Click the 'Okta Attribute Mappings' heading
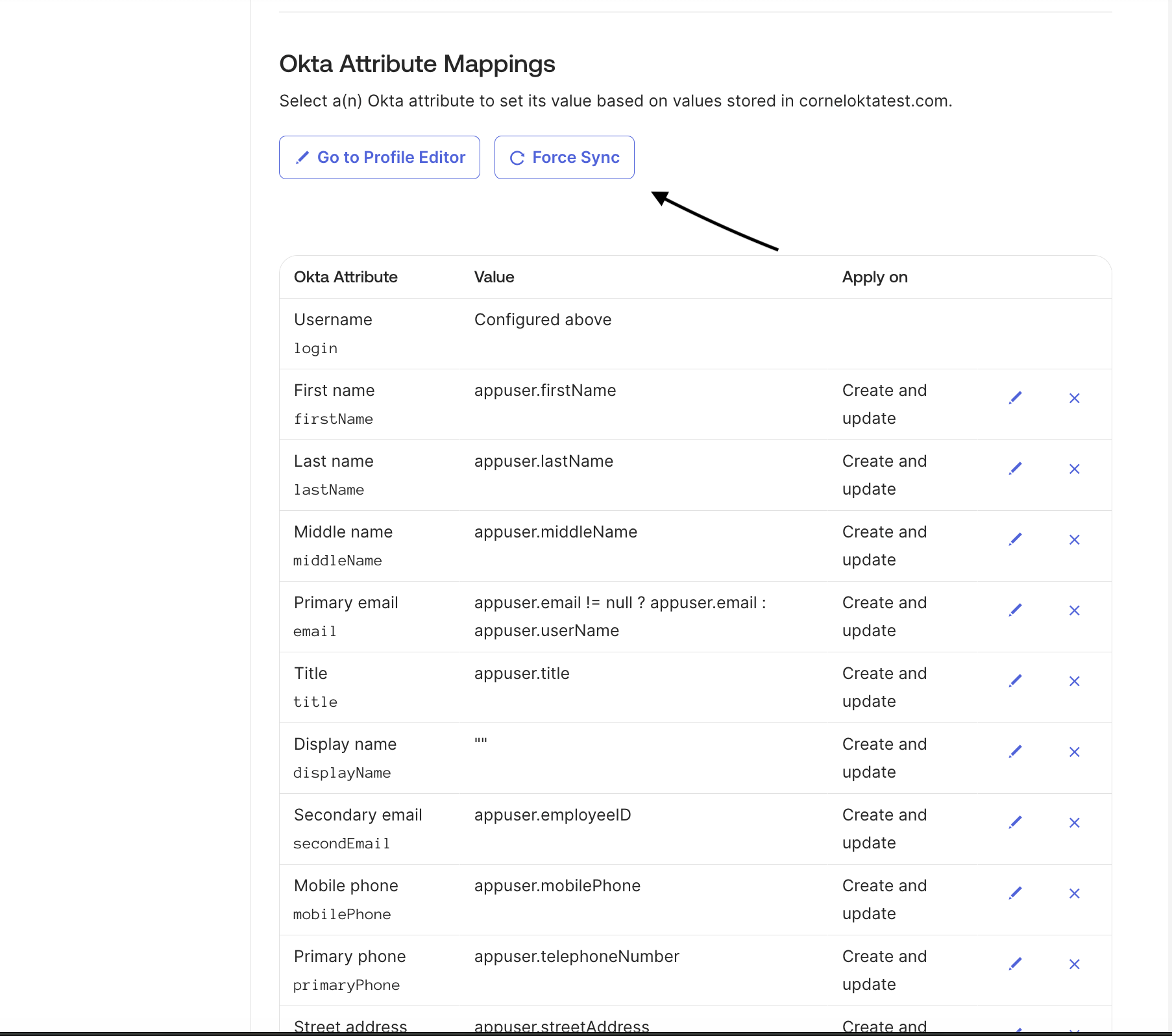Screen dimensions: 1172x1036 tap(417, 64)
